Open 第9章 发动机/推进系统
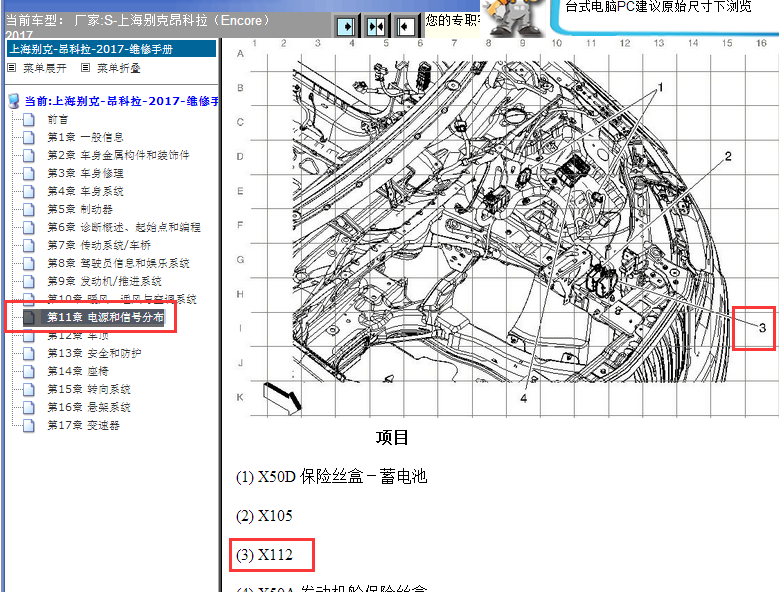 (104, 281)
